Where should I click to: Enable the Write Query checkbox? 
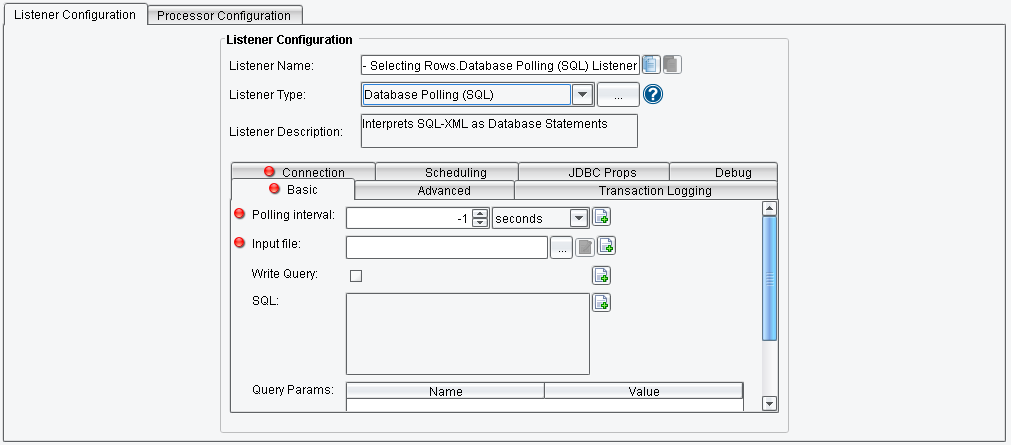pyautogui.click(x=354, y=277)
